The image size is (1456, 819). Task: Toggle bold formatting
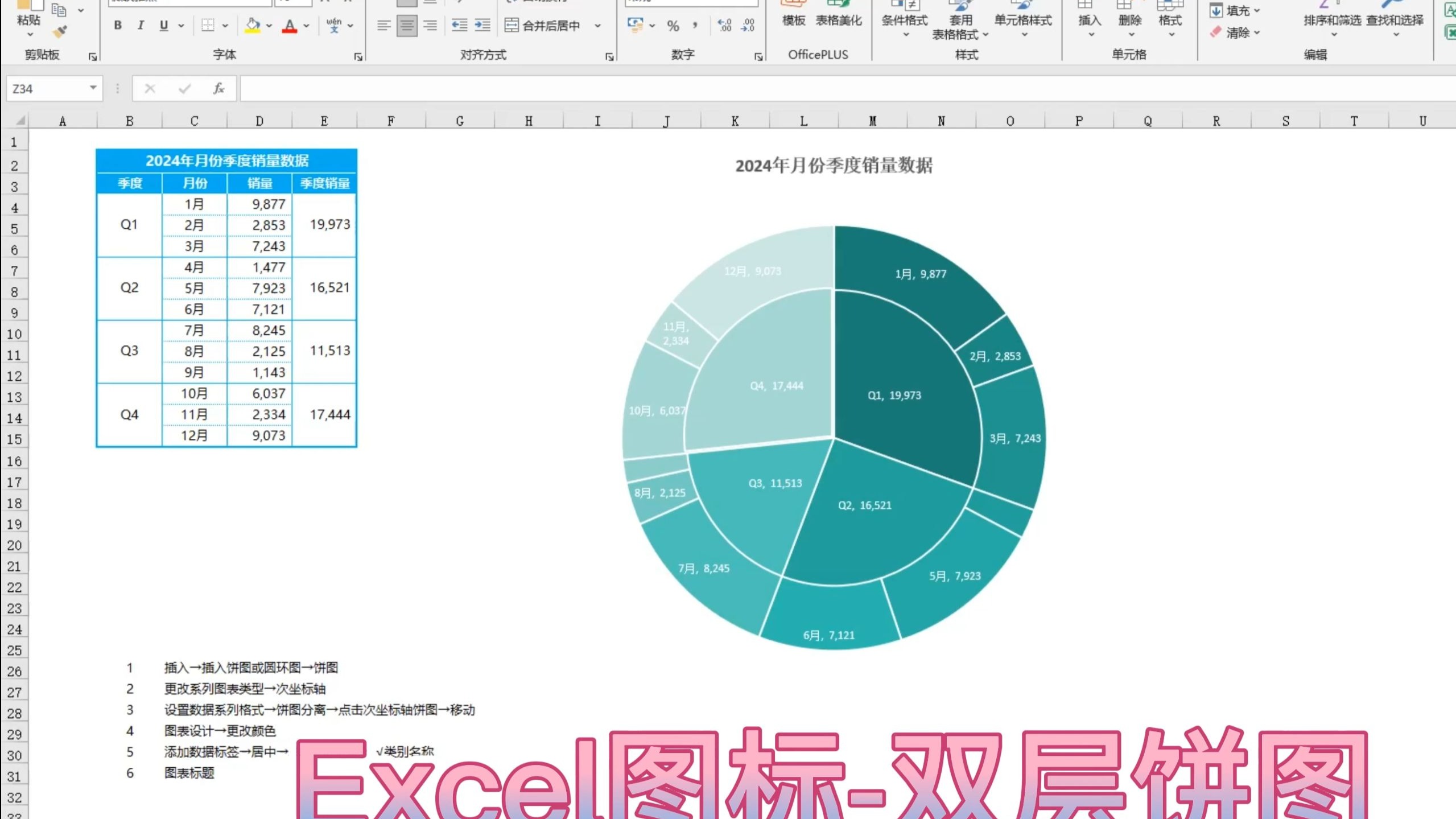click(x=117, y=25)
